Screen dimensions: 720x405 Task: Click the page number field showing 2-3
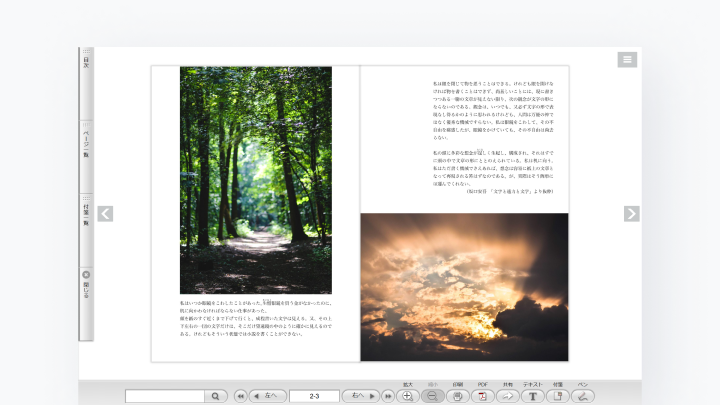[x=314, y=396]
